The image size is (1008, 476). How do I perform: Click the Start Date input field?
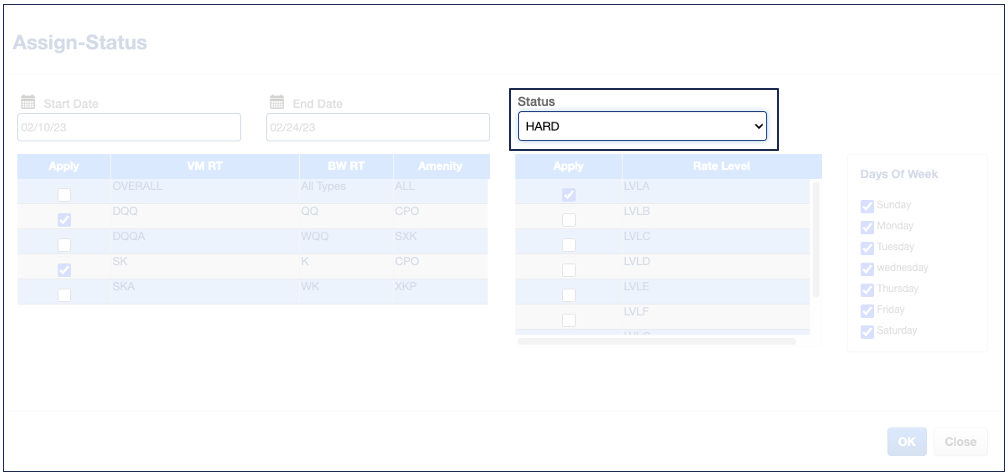click(129, 127)
